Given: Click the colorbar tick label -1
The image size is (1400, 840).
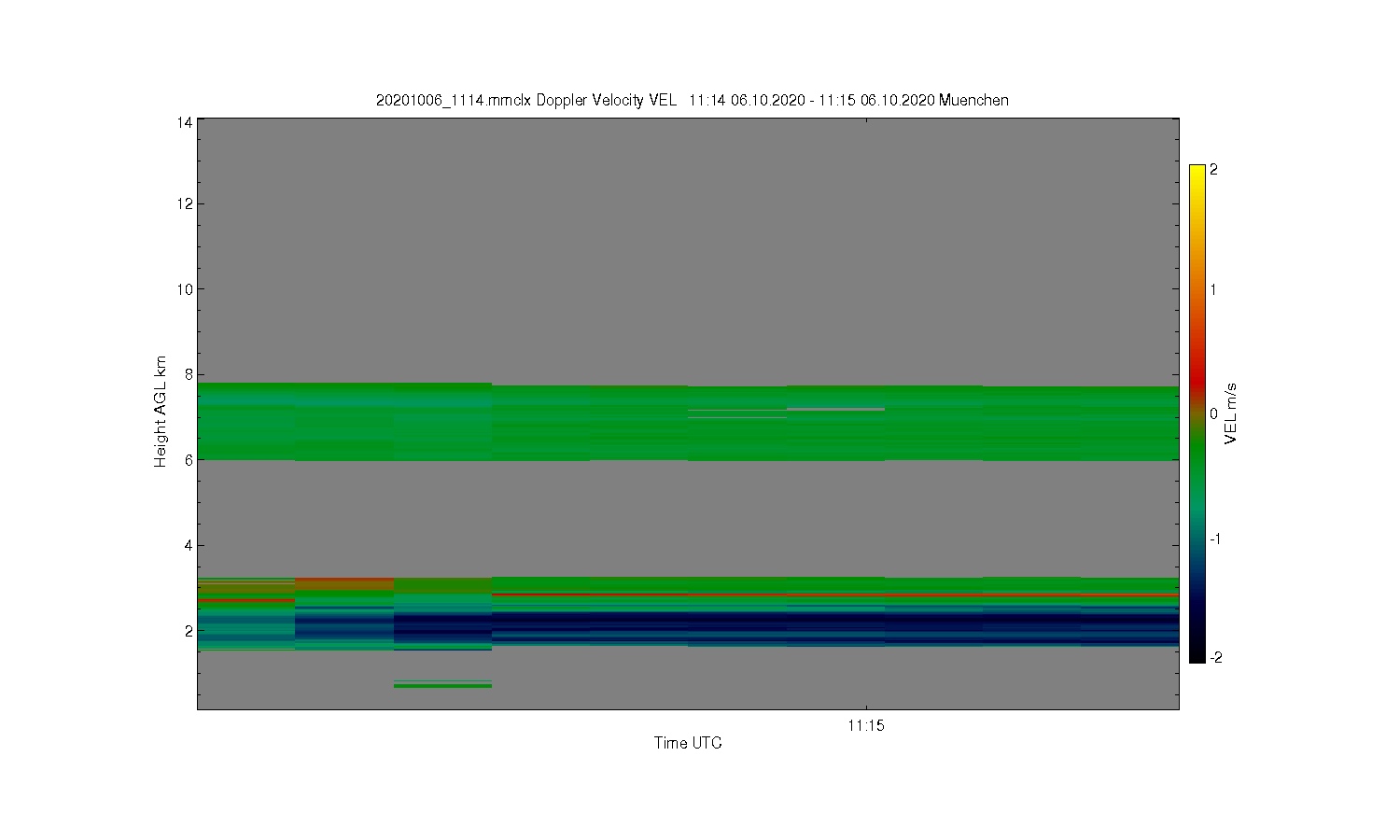Looking at the screenshot, I should pyautogui.click(x=1215, y=539).
